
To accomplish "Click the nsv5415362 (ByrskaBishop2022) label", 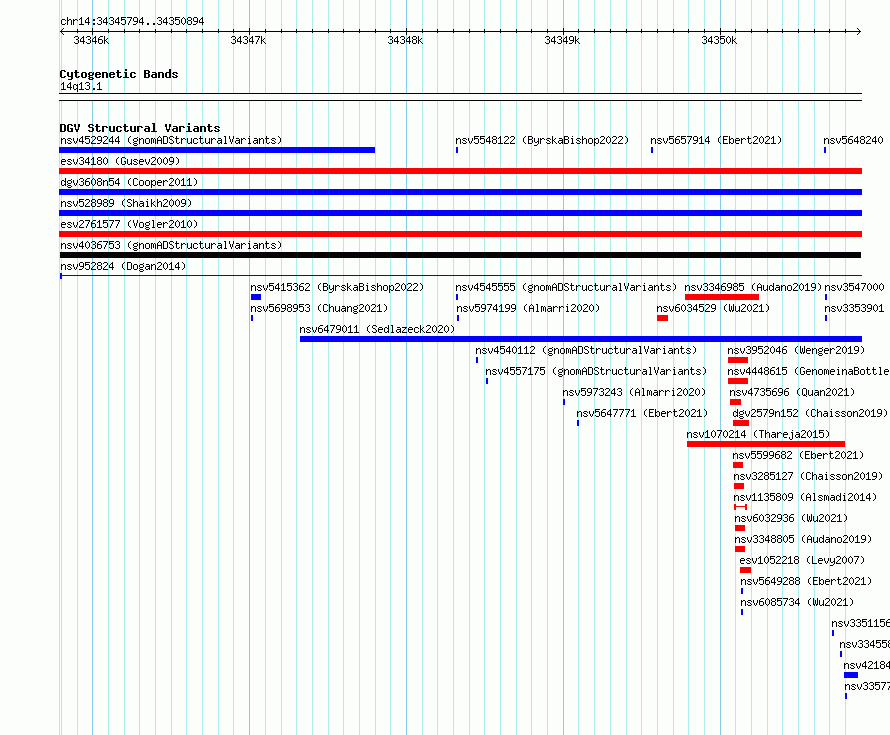I will click(337, 287).
